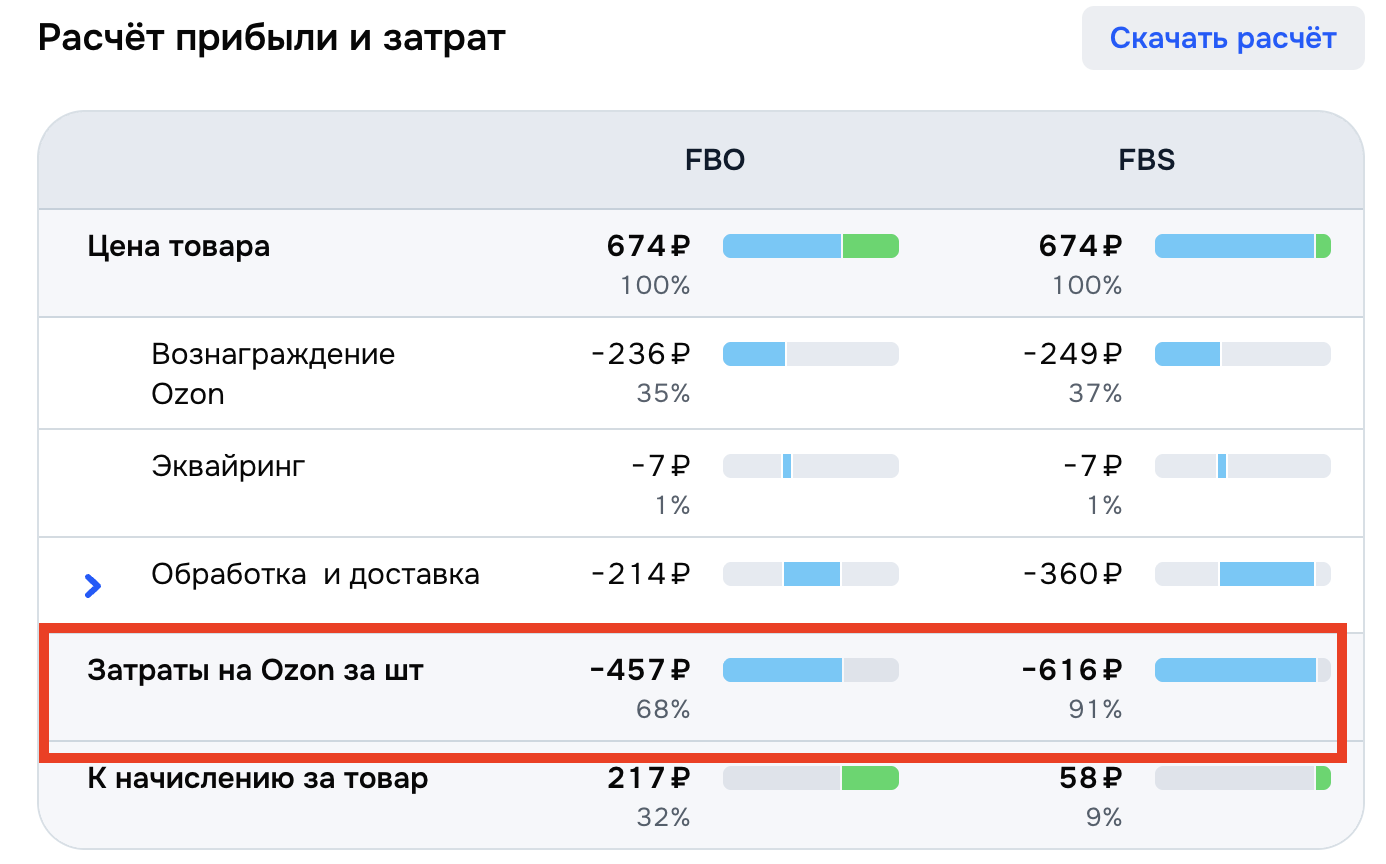Select the Цена товара row
The height and width of the screenshot is (864, 1386).
tap(180, 246)
